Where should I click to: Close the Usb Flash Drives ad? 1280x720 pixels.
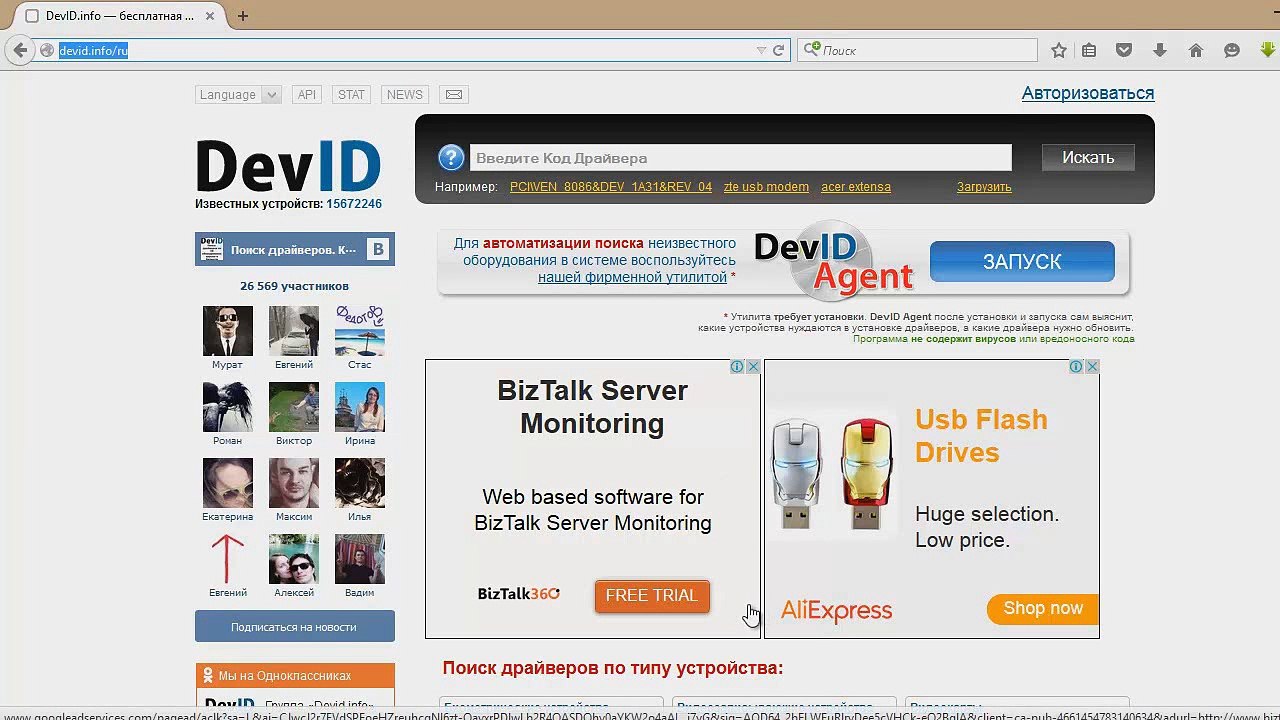coord(1092,367)
